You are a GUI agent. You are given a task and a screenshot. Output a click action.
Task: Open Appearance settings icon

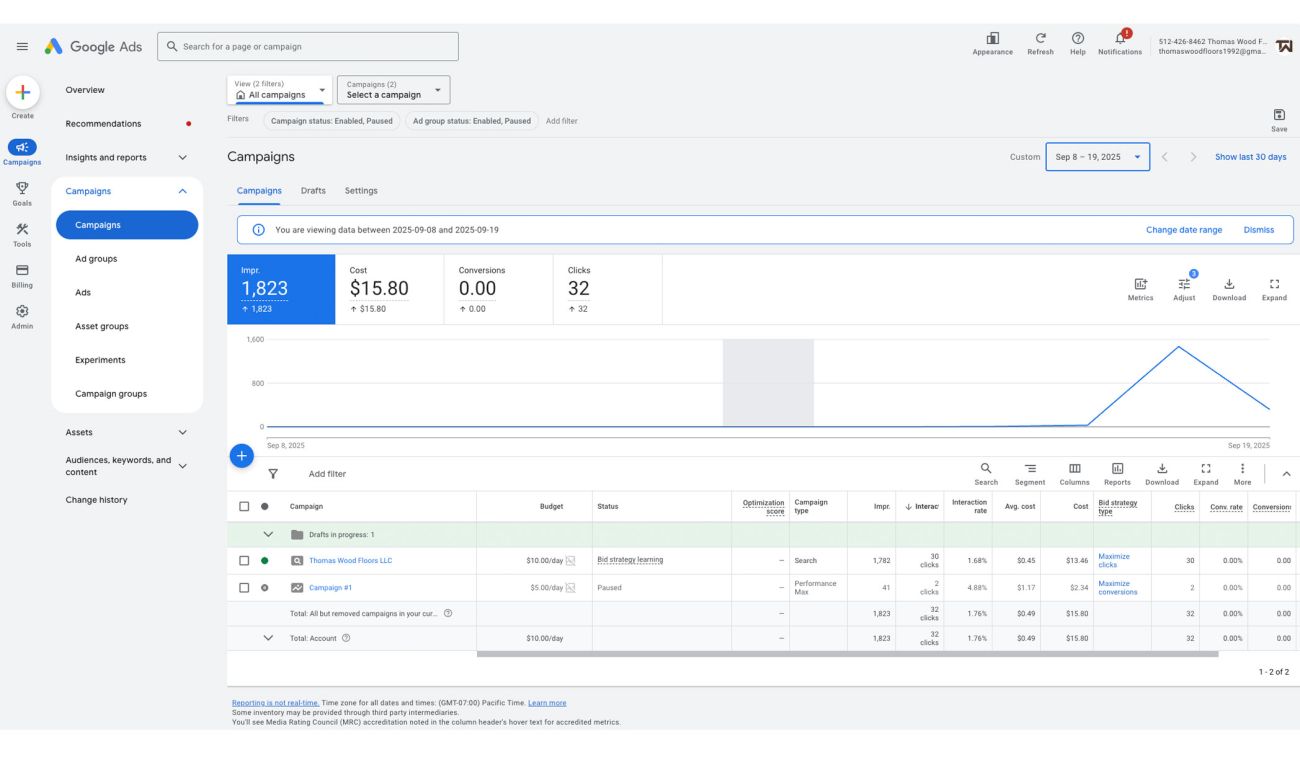pos(992,38)
